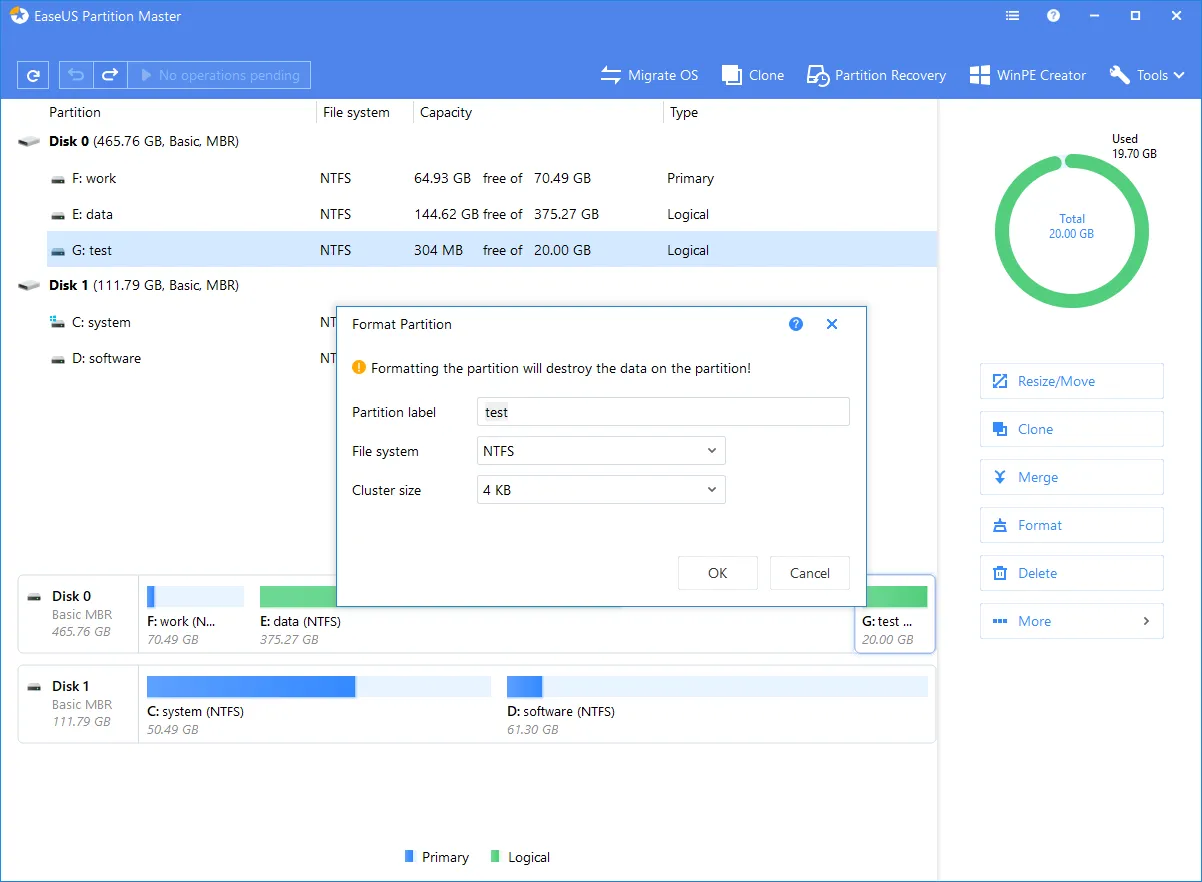Open the Tools dropdown menu
The height and width of the screenshot is (882, 1202).
pos(1147,75)
